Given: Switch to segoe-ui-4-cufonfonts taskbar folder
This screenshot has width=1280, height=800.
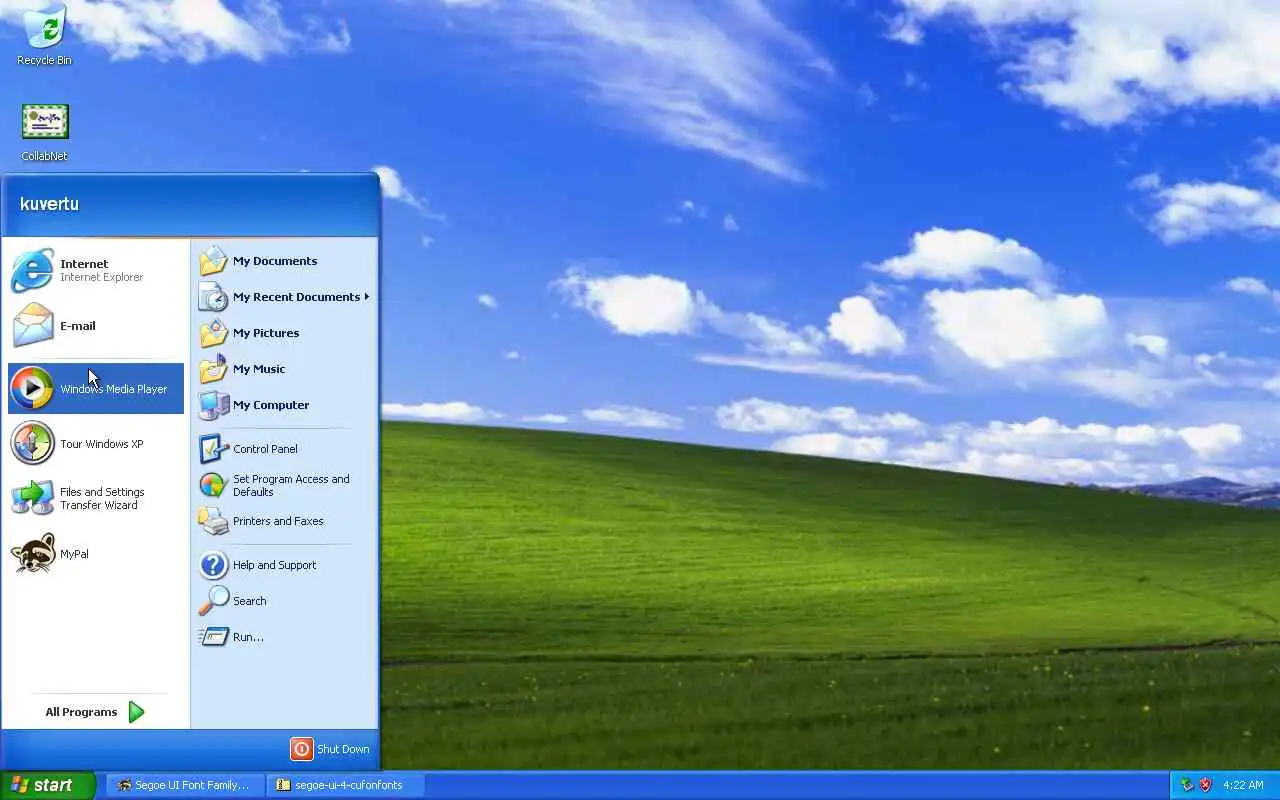Looking at the screenshot, I should point(345,785).
